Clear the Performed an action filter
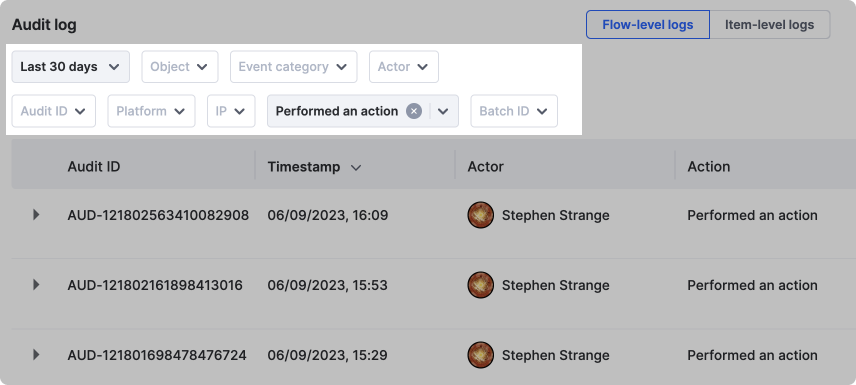The width and height of the screenshot is (856, 385). (x=414, y=111)
